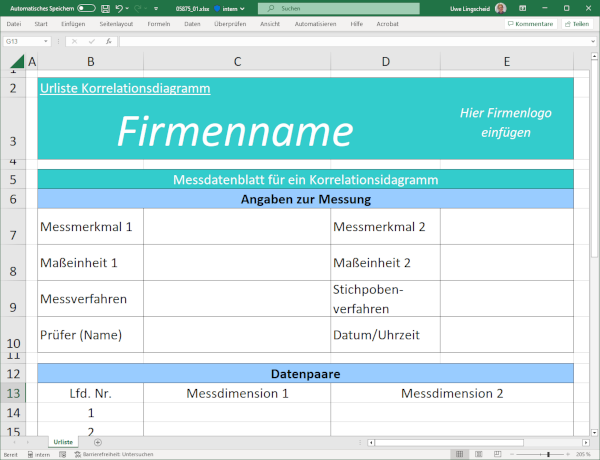The height and width of the screenshot is (460, 600).
Task: Add a new sheet with plus icon
Action: click(x=97, y=441)
